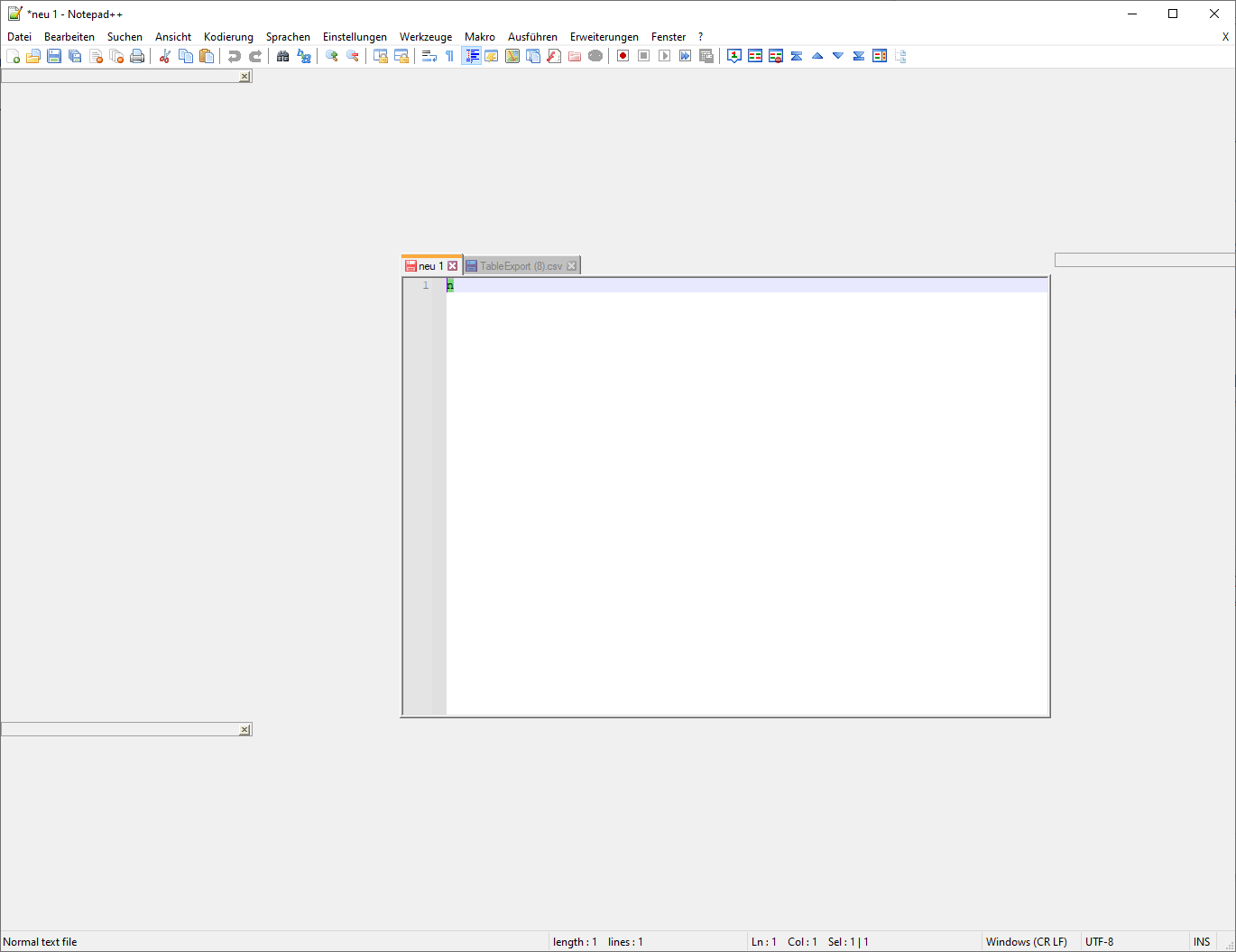Zoom out using the magnifier minus icon

point(353,56)
